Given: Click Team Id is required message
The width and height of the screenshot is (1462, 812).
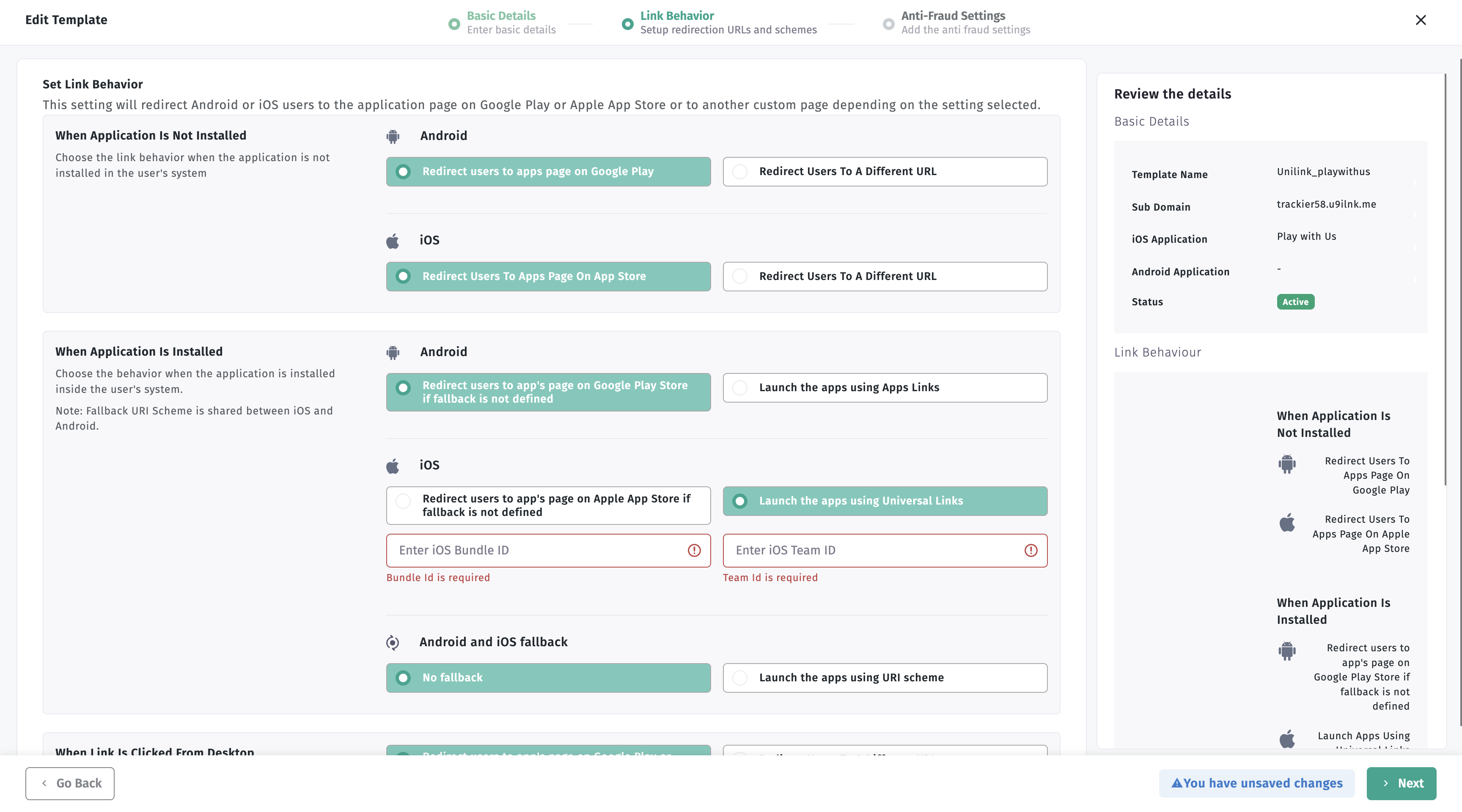Looking at the screenshot, I should (770, 577).
